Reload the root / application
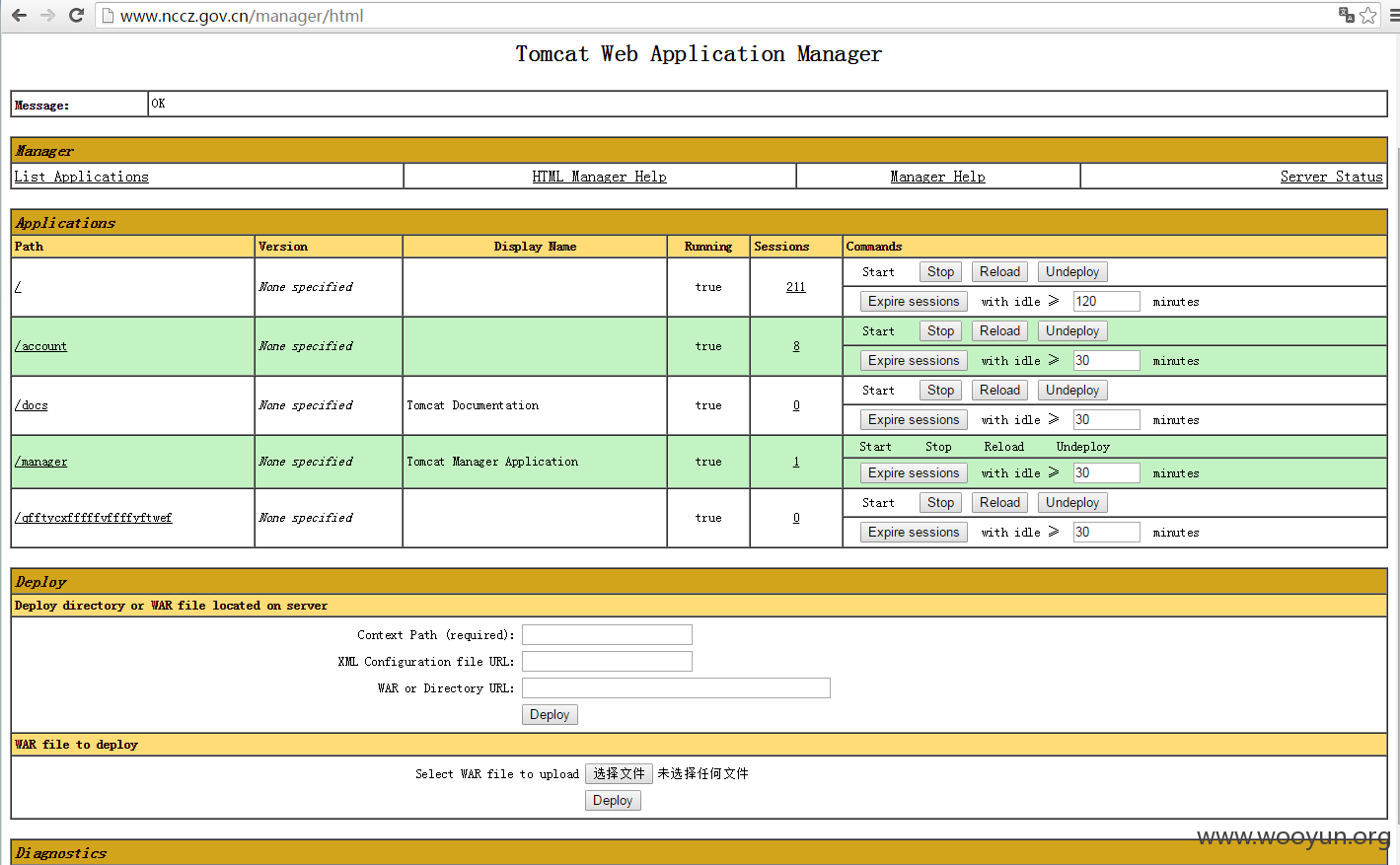1400x865 pixels. [x=999, y=272]
